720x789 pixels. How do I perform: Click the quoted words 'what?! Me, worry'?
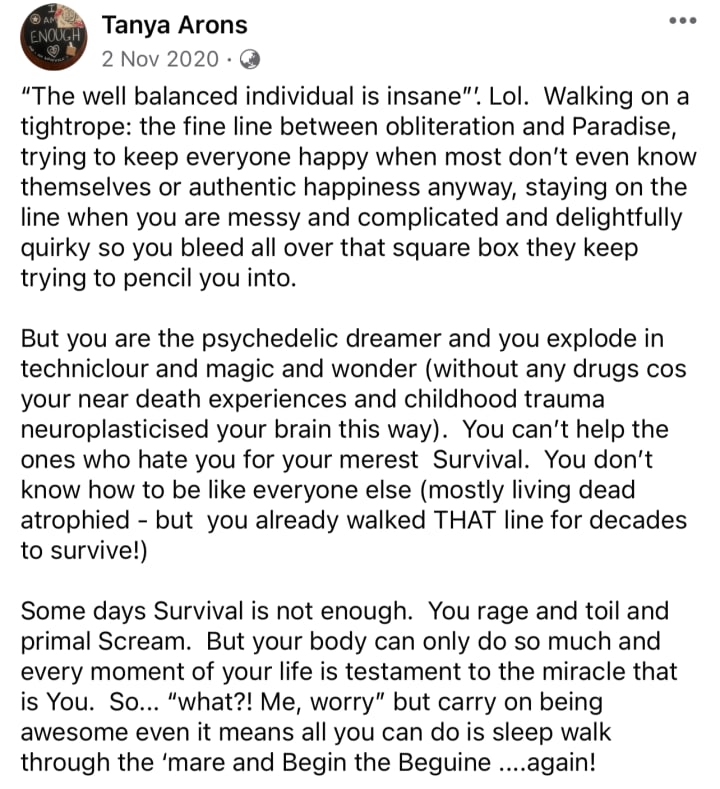(x=275, y=702)
